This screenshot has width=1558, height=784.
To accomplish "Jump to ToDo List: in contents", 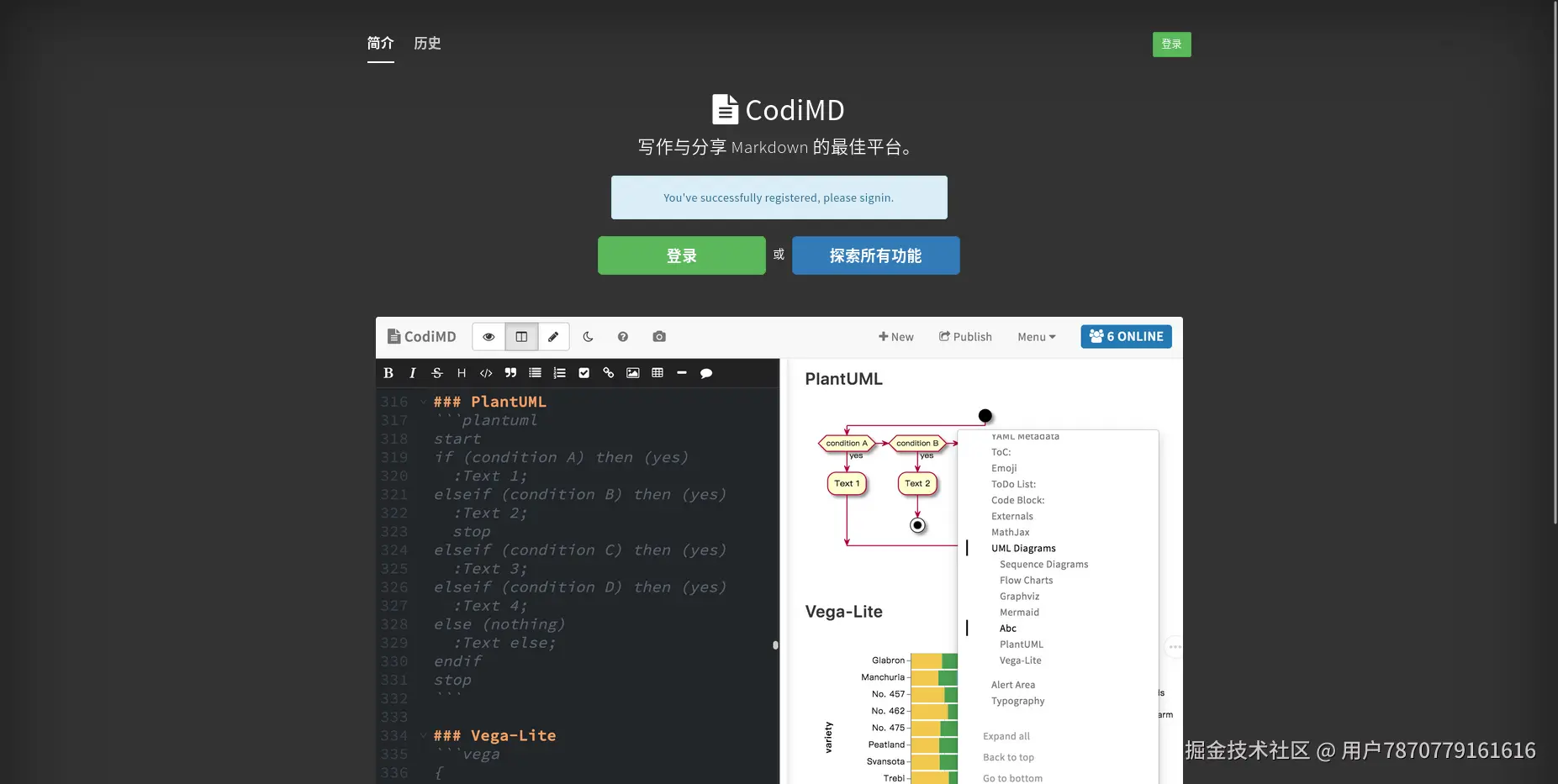I will pos(1014,484).
